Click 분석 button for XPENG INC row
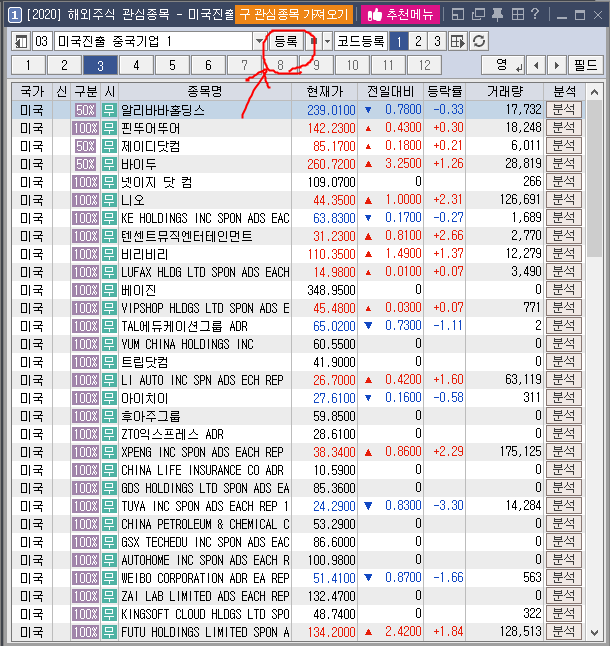Screen dimensions: 610x646 click(x=563, y=452)
